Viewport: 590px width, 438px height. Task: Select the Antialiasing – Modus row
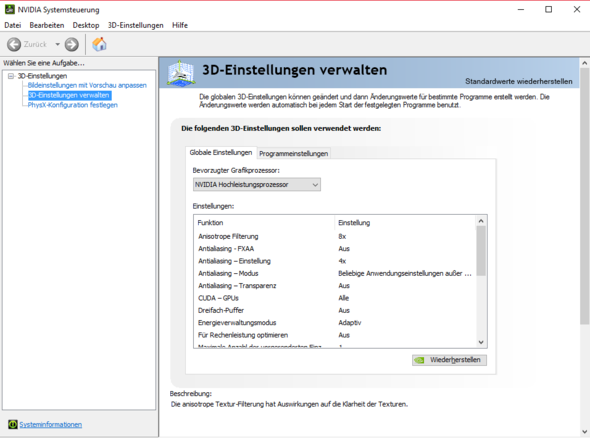pos(335,274)
